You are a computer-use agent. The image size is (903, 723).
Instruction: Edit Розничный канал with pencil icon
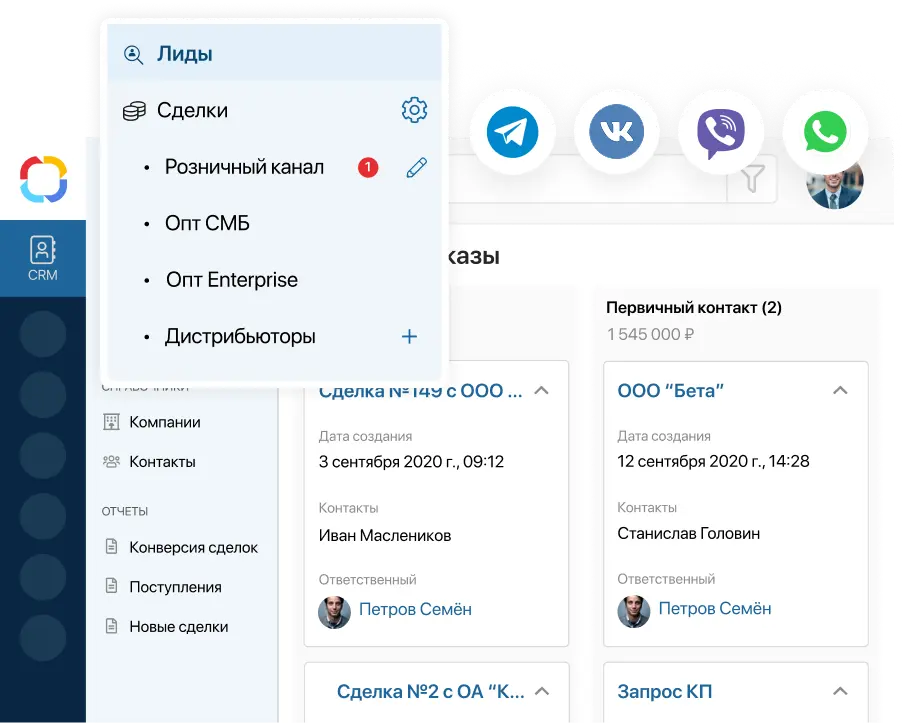(416, 167)
